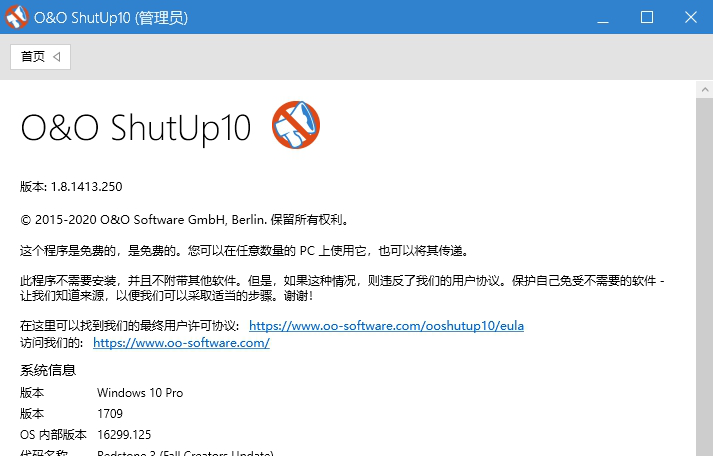The image size is (713, 474).
Task: Click the O&O ShutUp10 title bar icon
Action: [16, 17]
